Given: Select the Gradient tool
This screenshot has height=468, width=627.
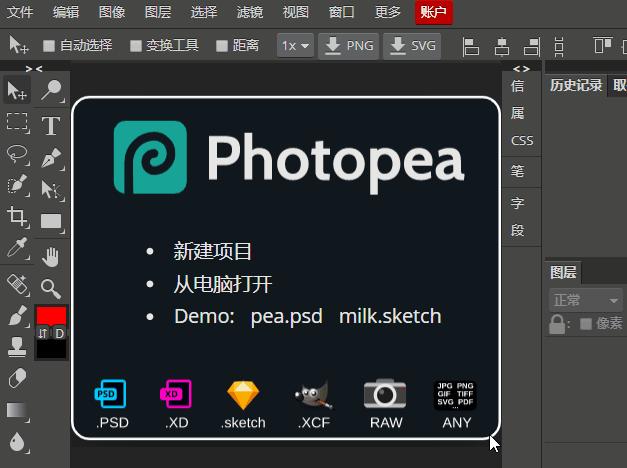Looking at the screenshot, I should (17, 411).
